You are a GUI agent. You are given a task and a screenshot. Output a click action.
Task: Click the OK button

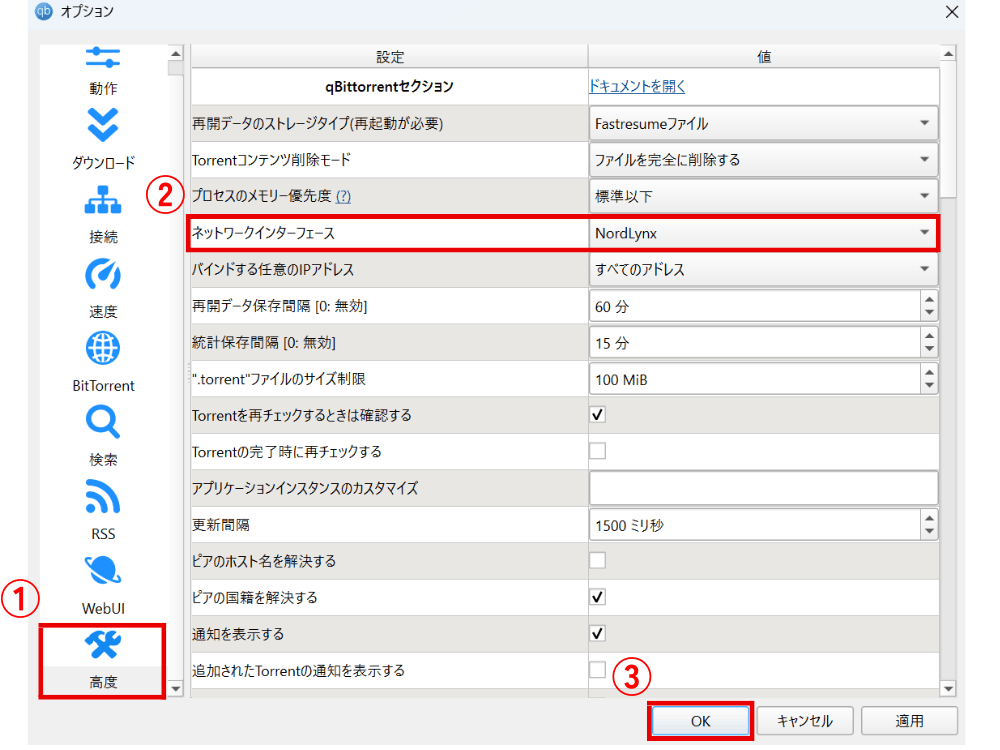(x=700, y=721)
